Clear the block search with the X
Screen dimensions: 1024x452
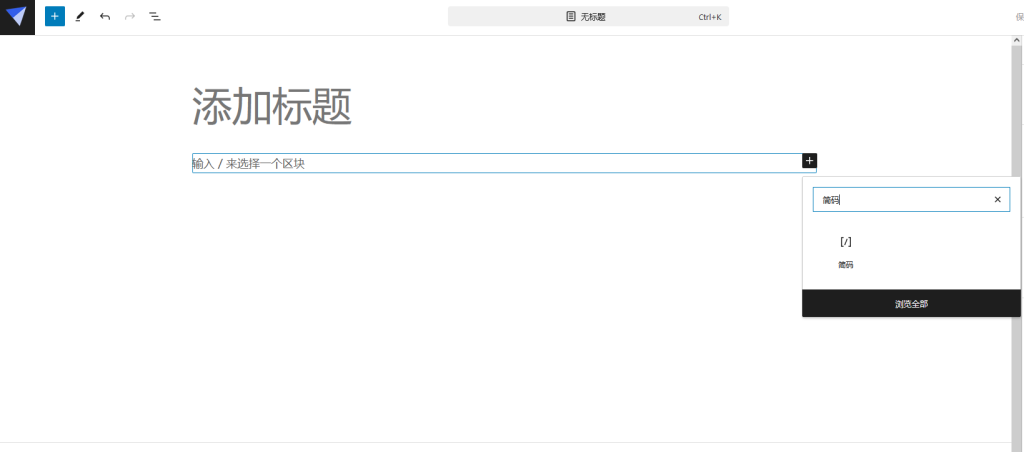997,200
